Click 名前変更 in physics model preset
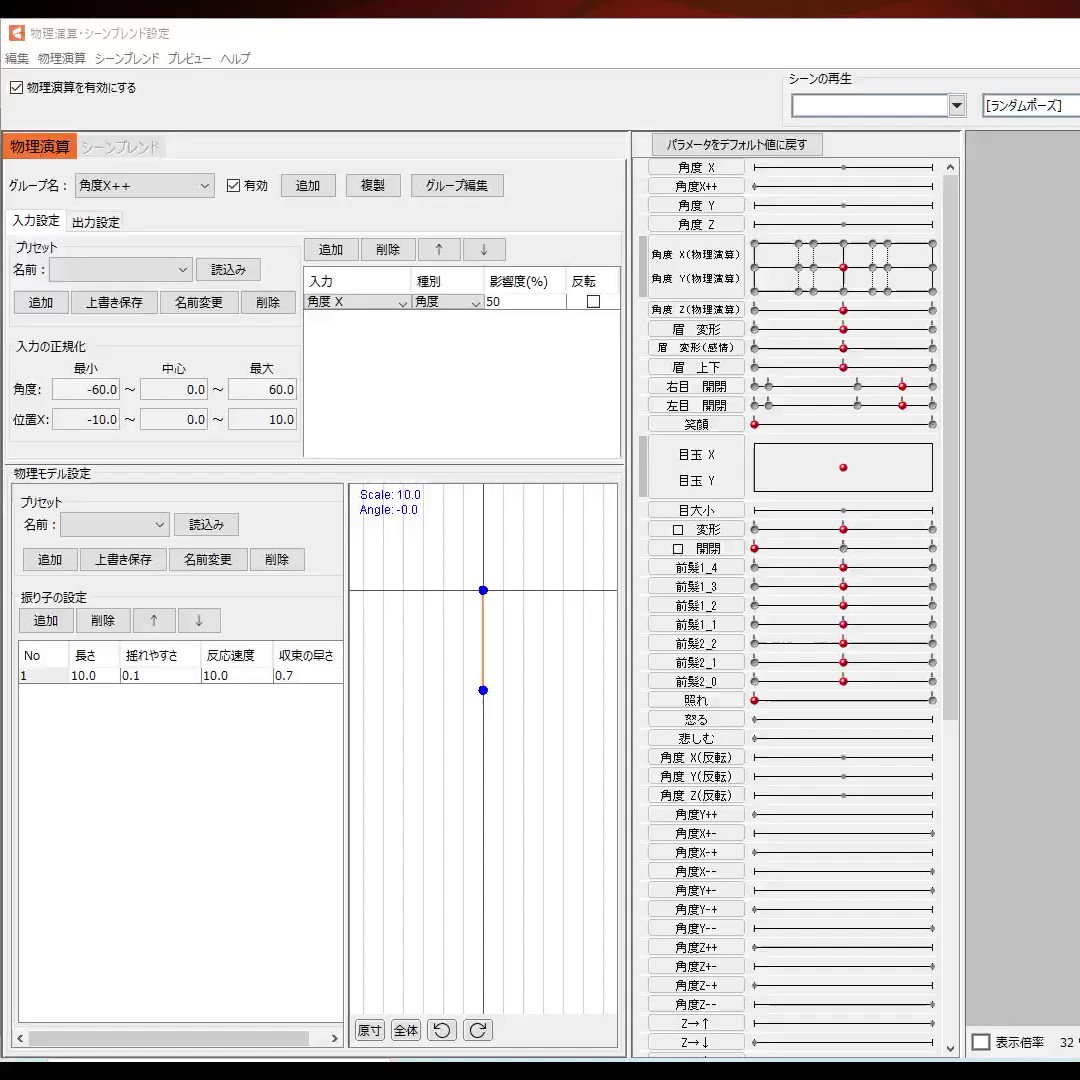Viewport: 1080px width, 1080px height. click(207, 559)
